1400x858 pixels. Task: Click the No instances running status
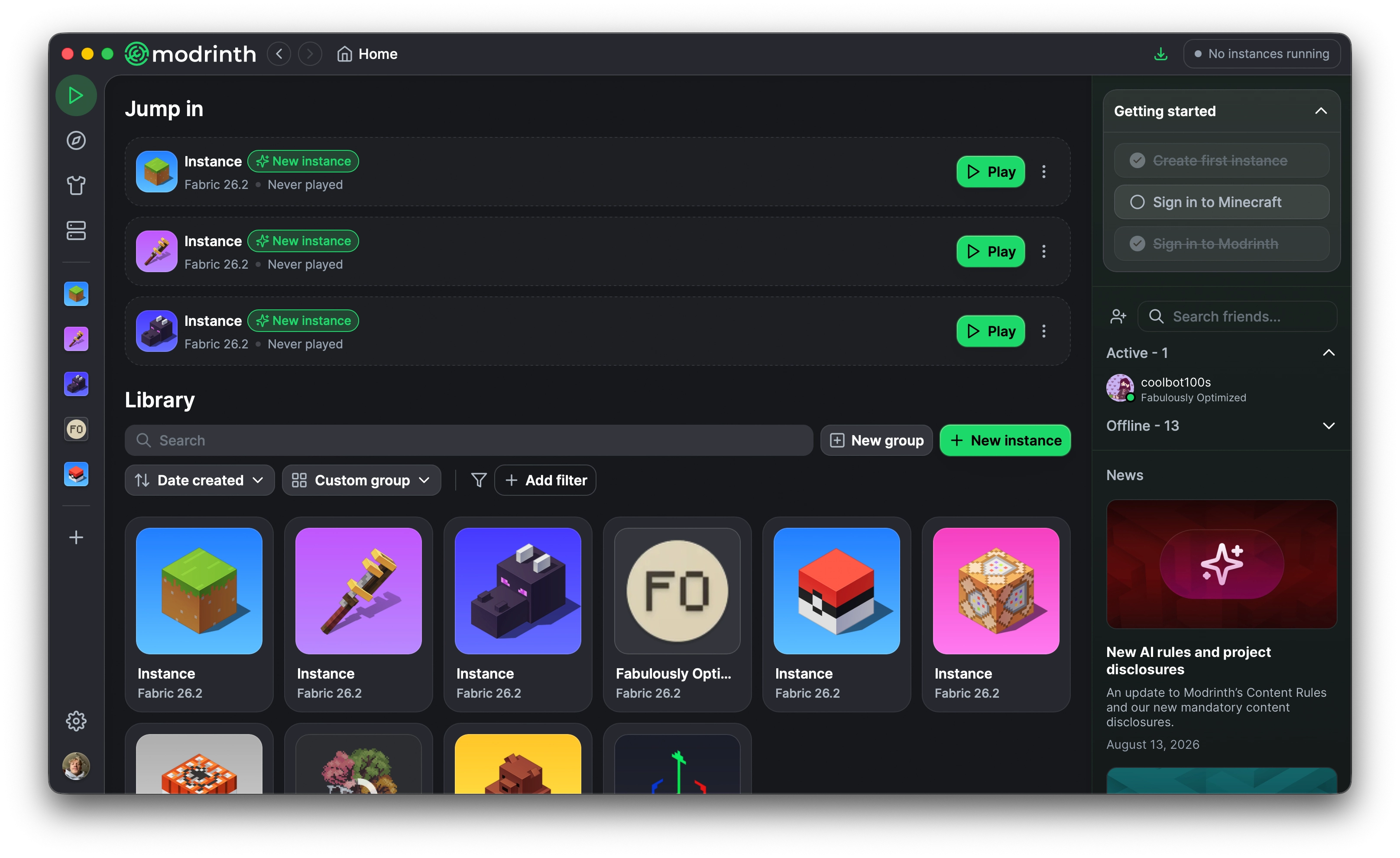[1262, 54]
